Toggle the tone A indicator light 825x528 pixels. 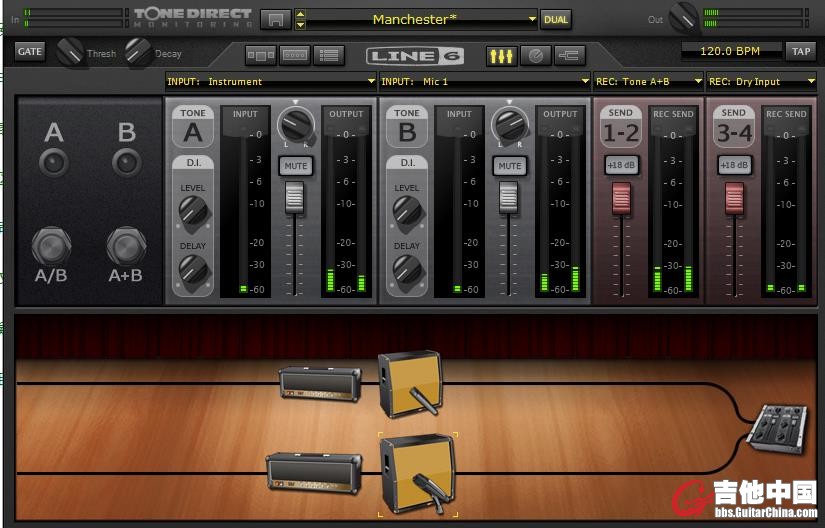(54, 162)
